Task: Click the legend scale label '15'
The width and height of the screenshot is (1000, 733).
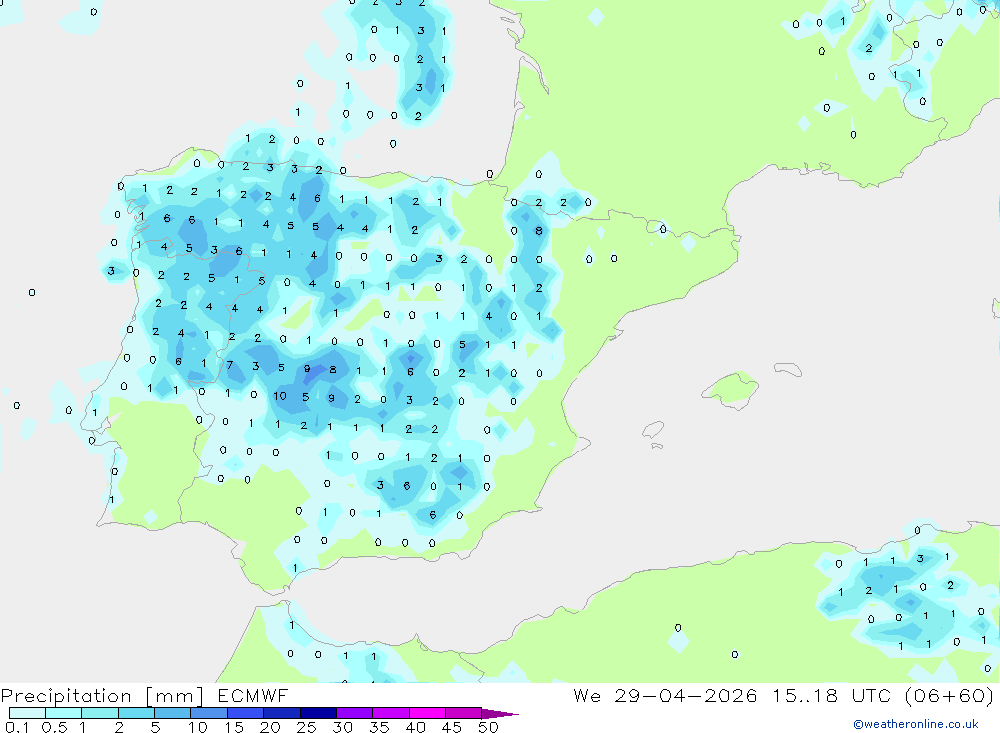Action: coord(233,727)
